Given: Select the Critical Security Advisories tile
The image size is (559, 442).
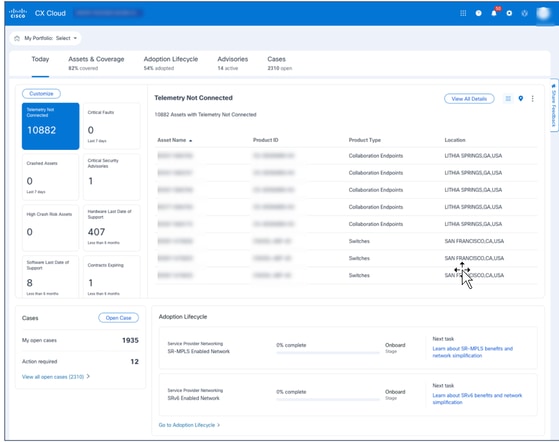Looking at the screenshot, I should (x=112, y=177).
